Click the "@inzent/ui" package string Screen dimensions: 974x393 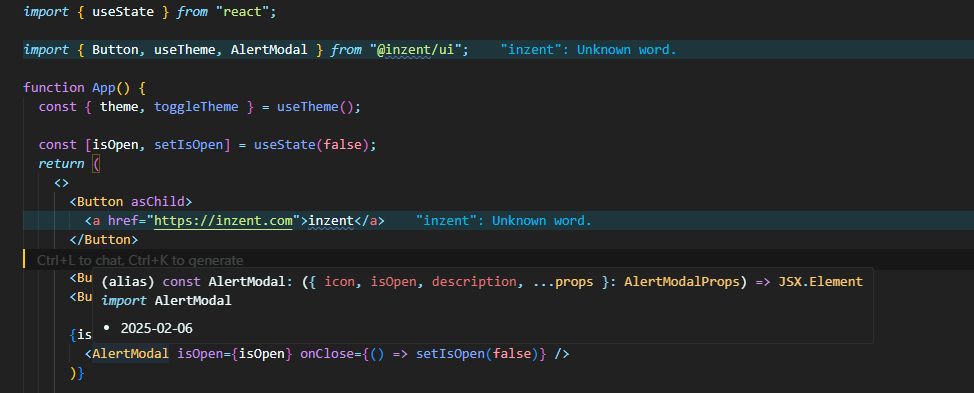[419, 50]
